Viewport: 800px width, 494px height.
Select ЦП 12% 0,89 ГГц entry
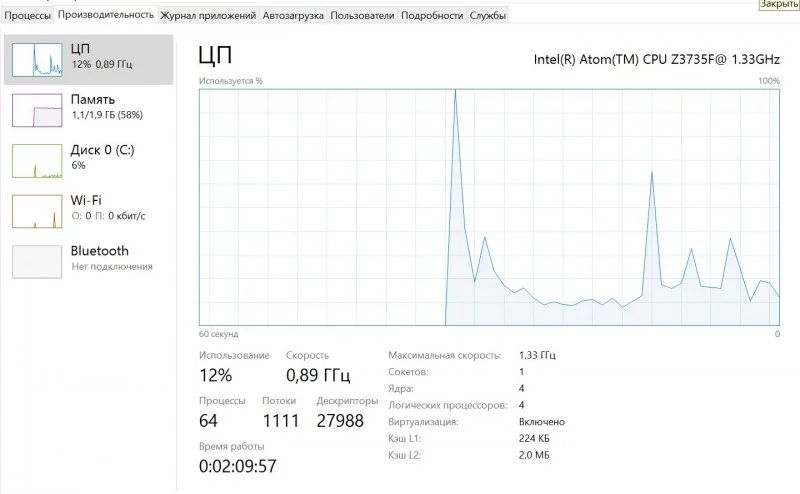pos(88,60)
